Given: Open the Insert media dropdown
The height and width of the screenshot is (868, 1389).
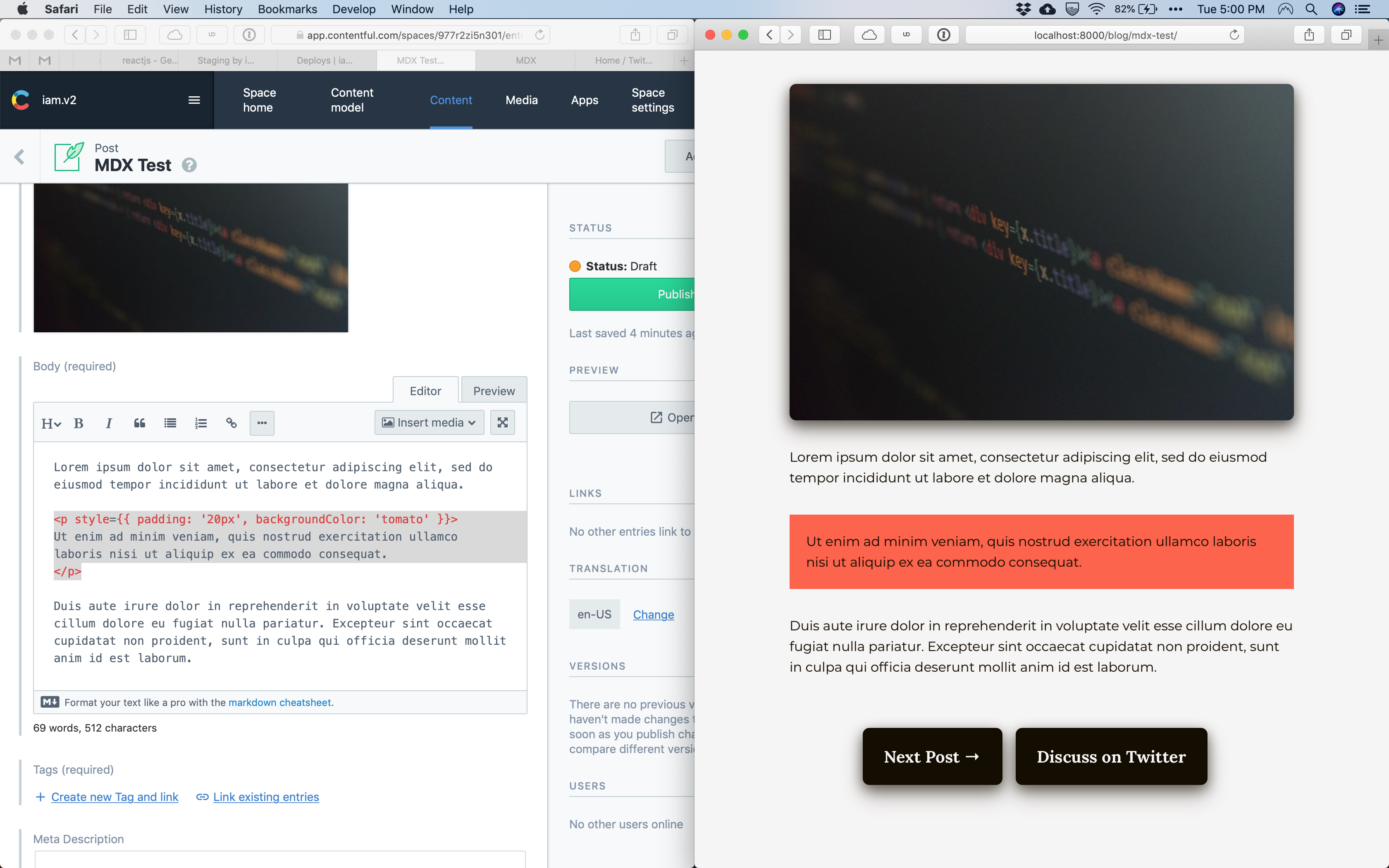Looking at the screenshot, I should point(429,422).
